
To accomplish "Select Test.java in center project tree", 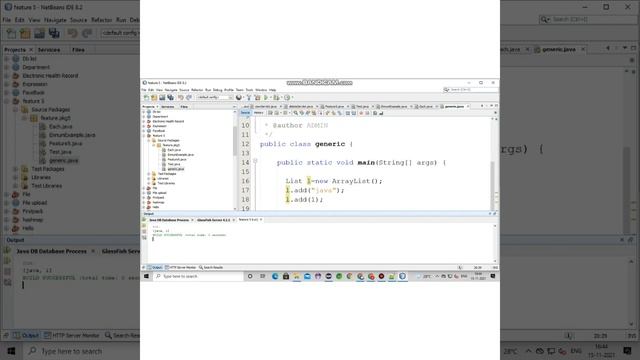I will click(174, 164).
